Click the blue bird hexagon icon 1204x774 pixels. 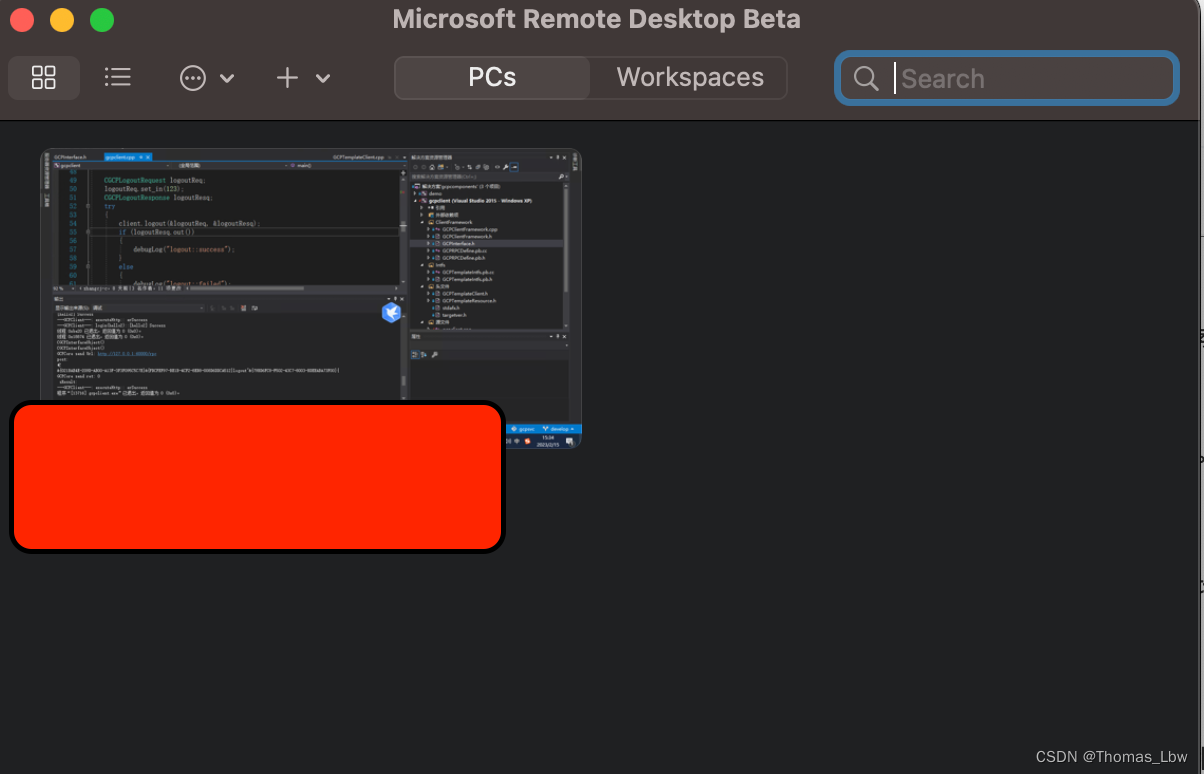tap(391, 313)
